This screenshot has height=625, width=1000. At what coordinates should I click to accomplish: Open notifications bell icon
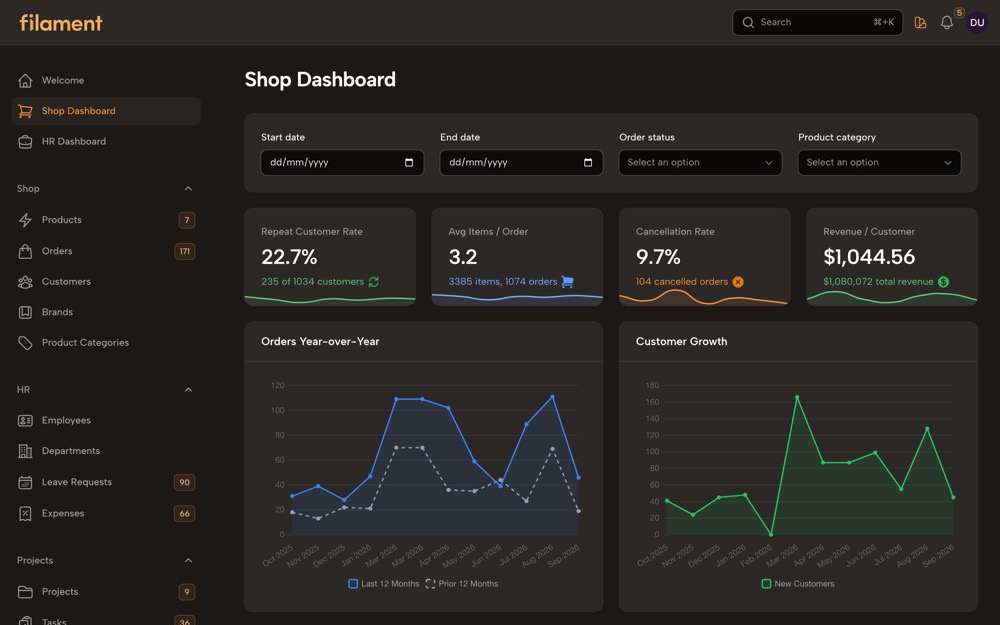click(946, 23)
